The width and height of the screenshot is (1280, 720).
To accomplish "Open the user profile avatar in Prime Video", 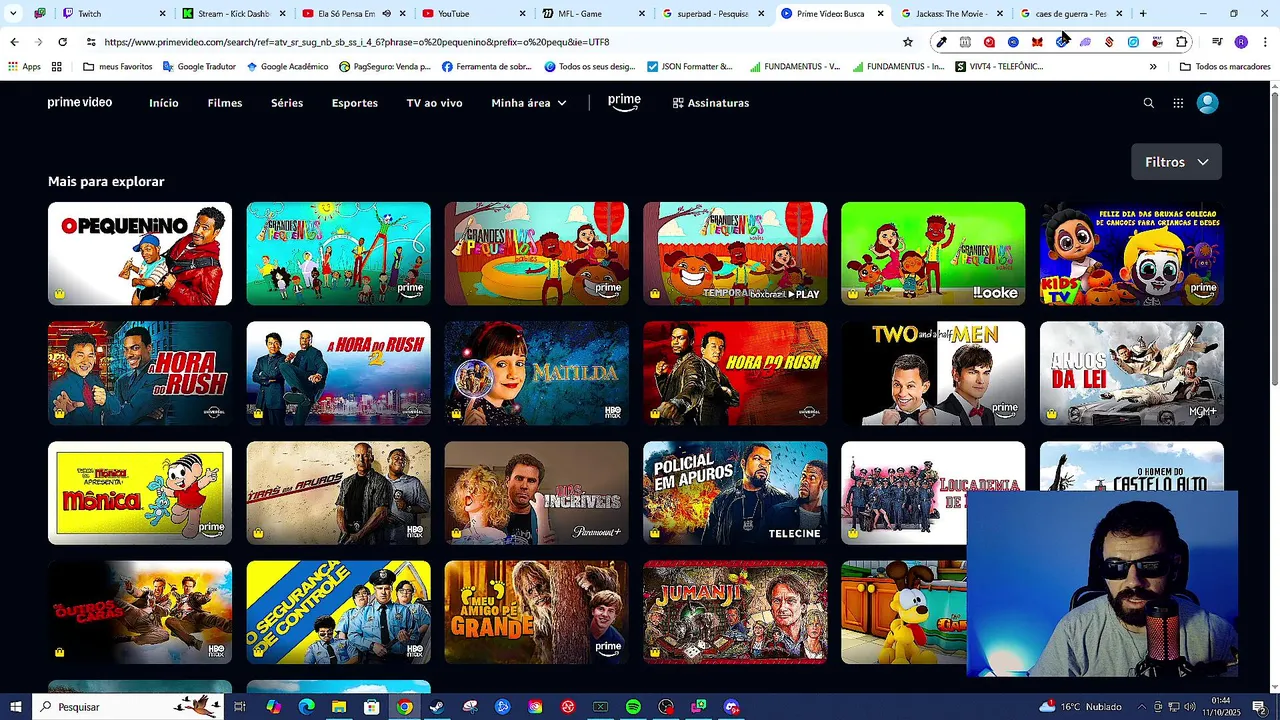I will 1208,103.
